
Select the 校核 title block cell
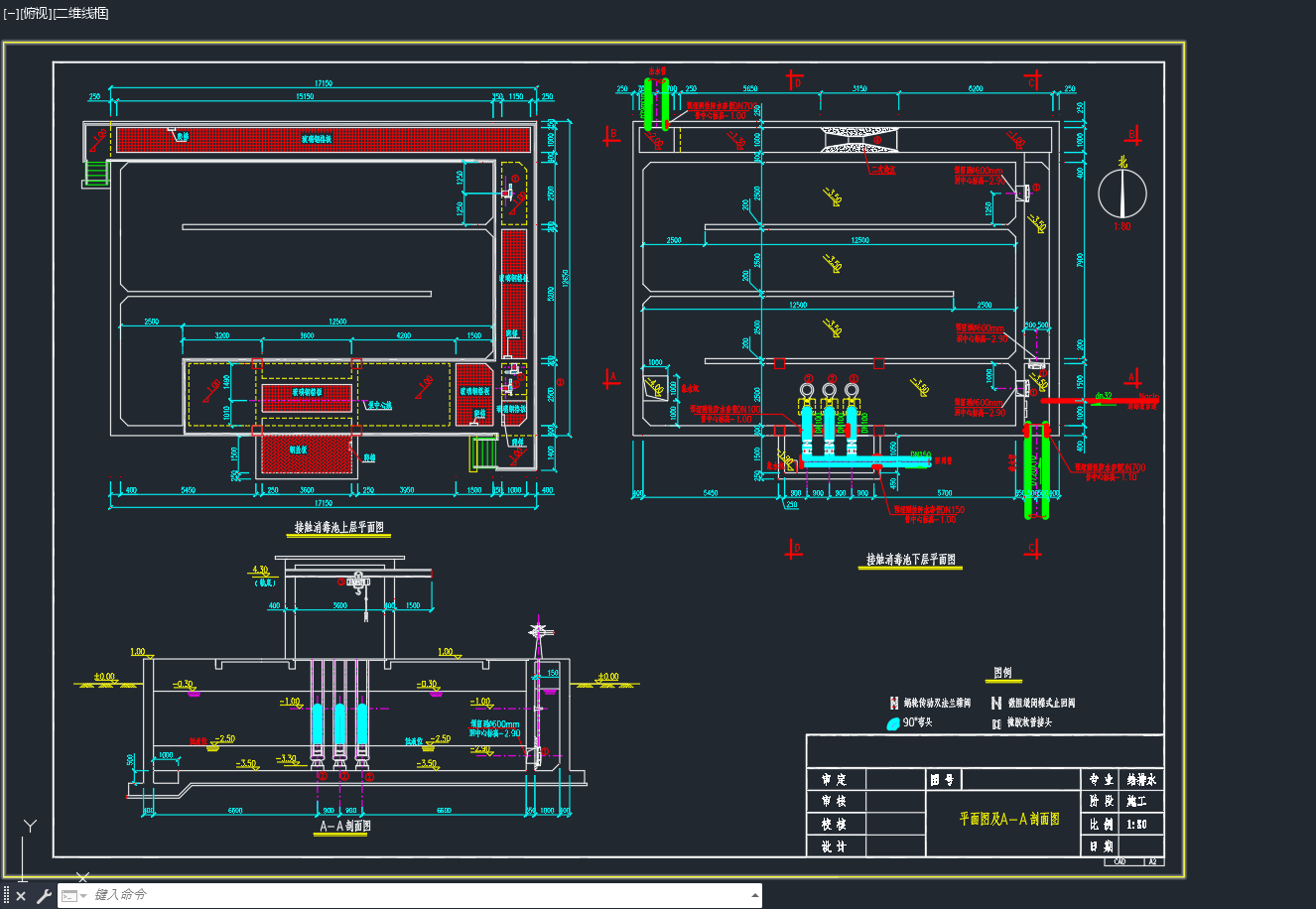coord(835,825)
